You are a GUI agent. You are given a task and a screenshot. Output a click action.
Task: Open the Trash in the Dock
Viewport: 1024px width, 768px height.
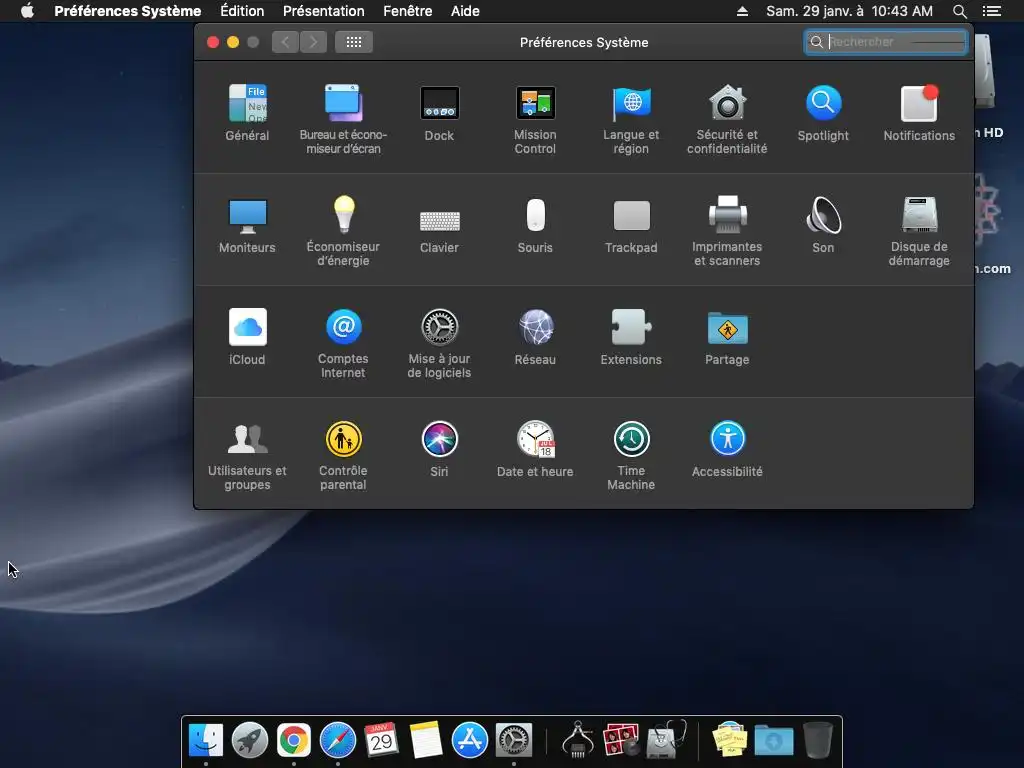(818, 741)
